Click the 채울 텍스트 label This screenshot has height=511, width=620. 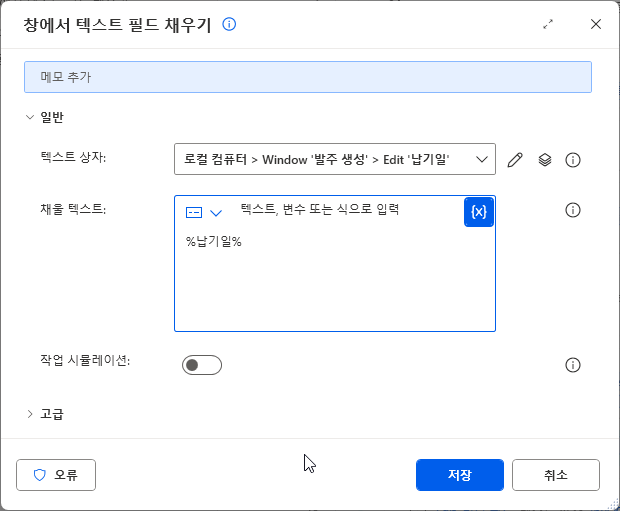tap(73, 208)
